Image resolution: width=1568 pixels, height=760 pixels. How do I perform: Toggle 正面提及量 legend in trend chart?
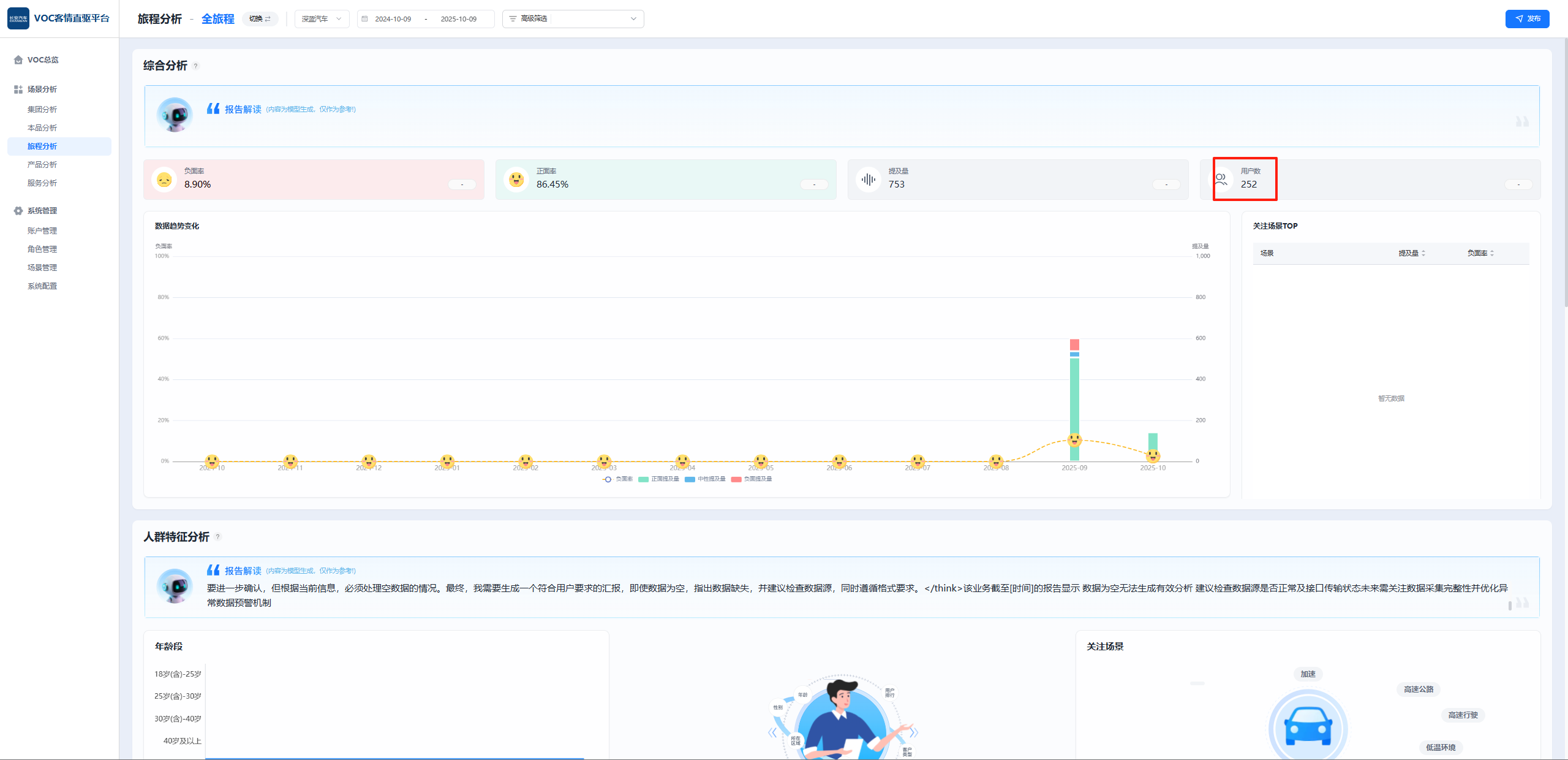[659, 479]
